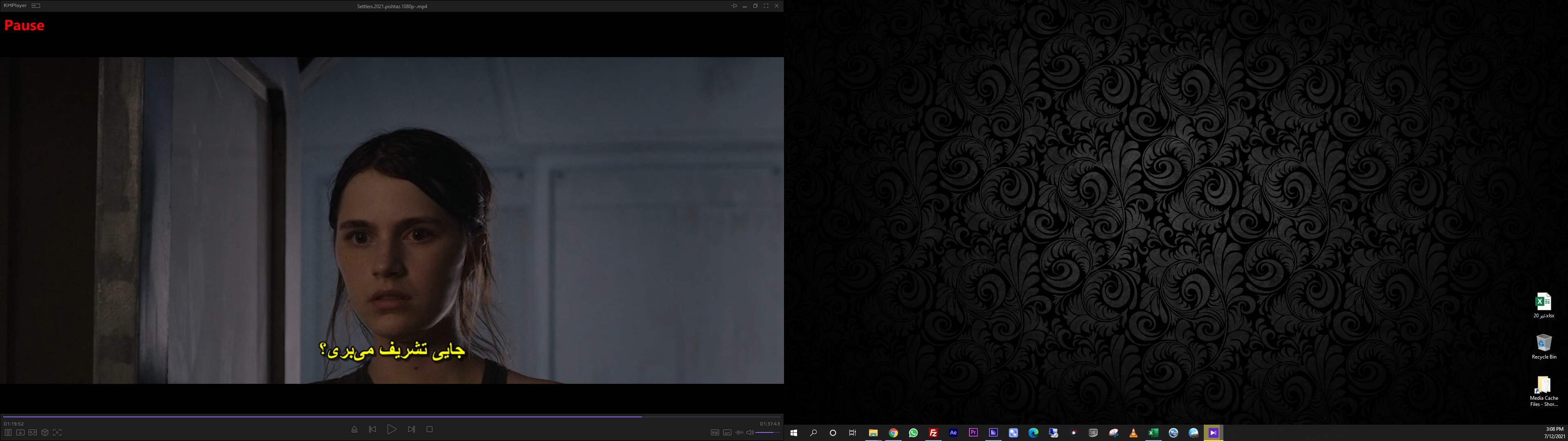Enter fullscreen from title bar
1568x441 pixels.
tap(766, 6)
